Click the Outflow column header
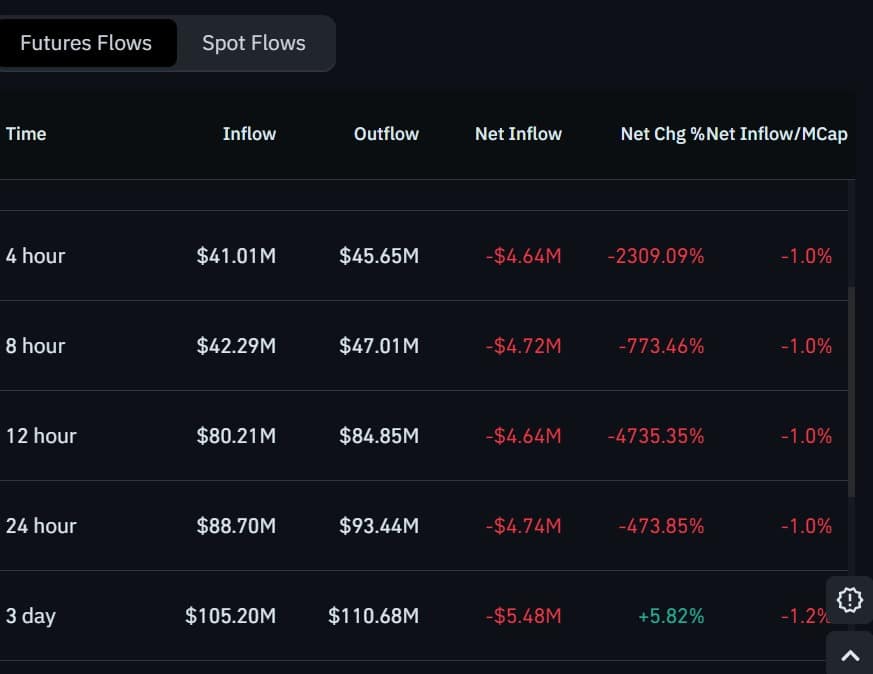 coord(386,134)
